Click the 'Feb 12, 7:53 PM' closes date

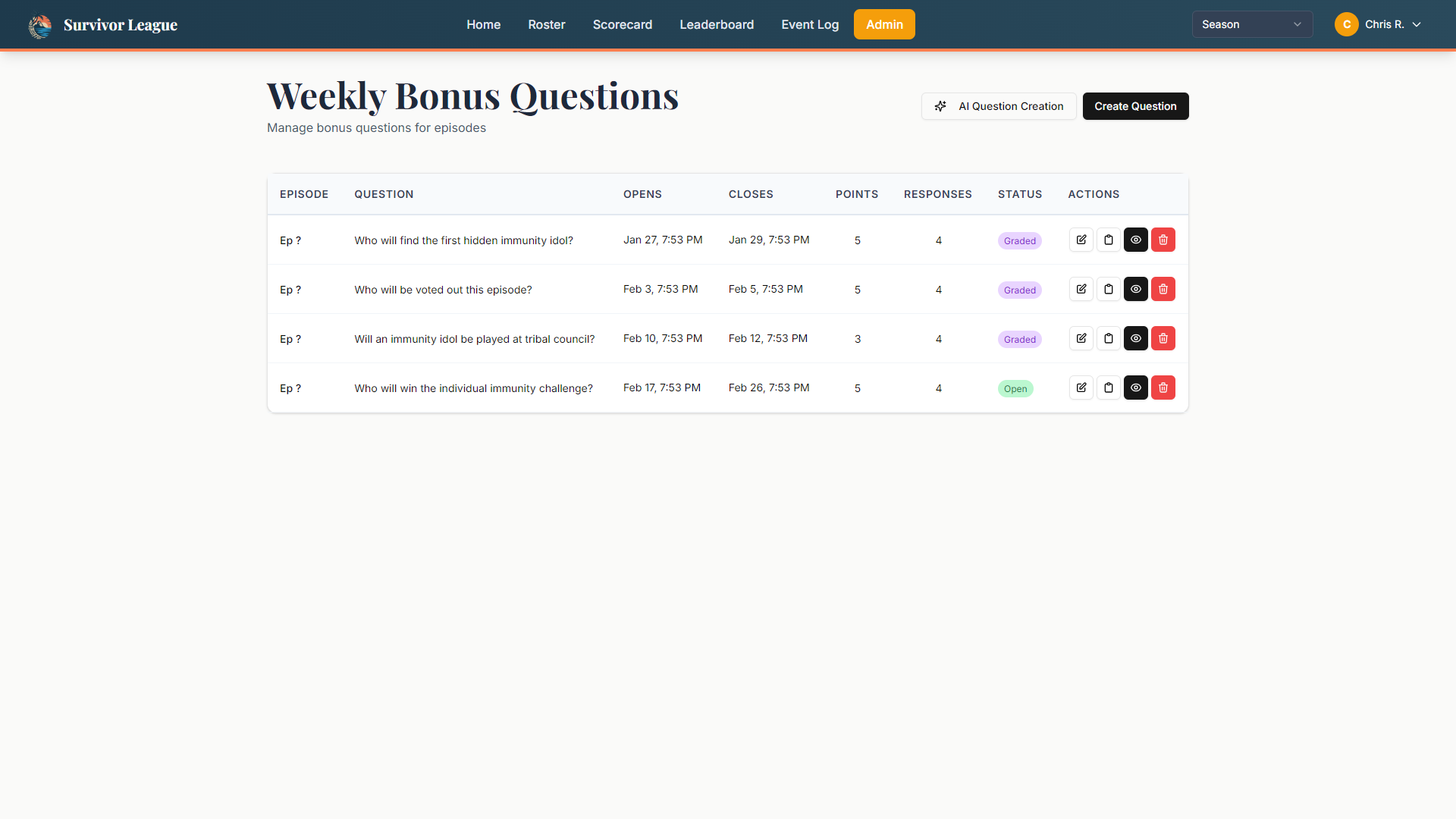point(768,338)
